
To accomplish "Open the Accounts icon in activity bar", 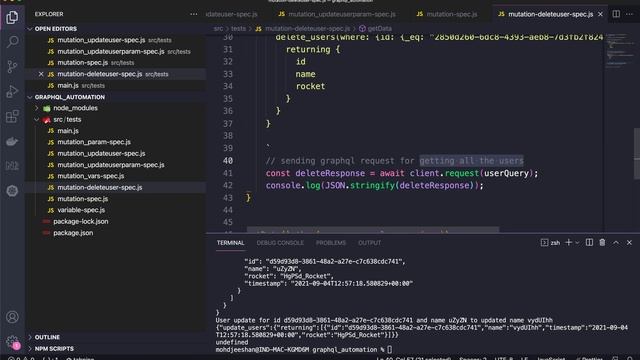I will [12, 317].
